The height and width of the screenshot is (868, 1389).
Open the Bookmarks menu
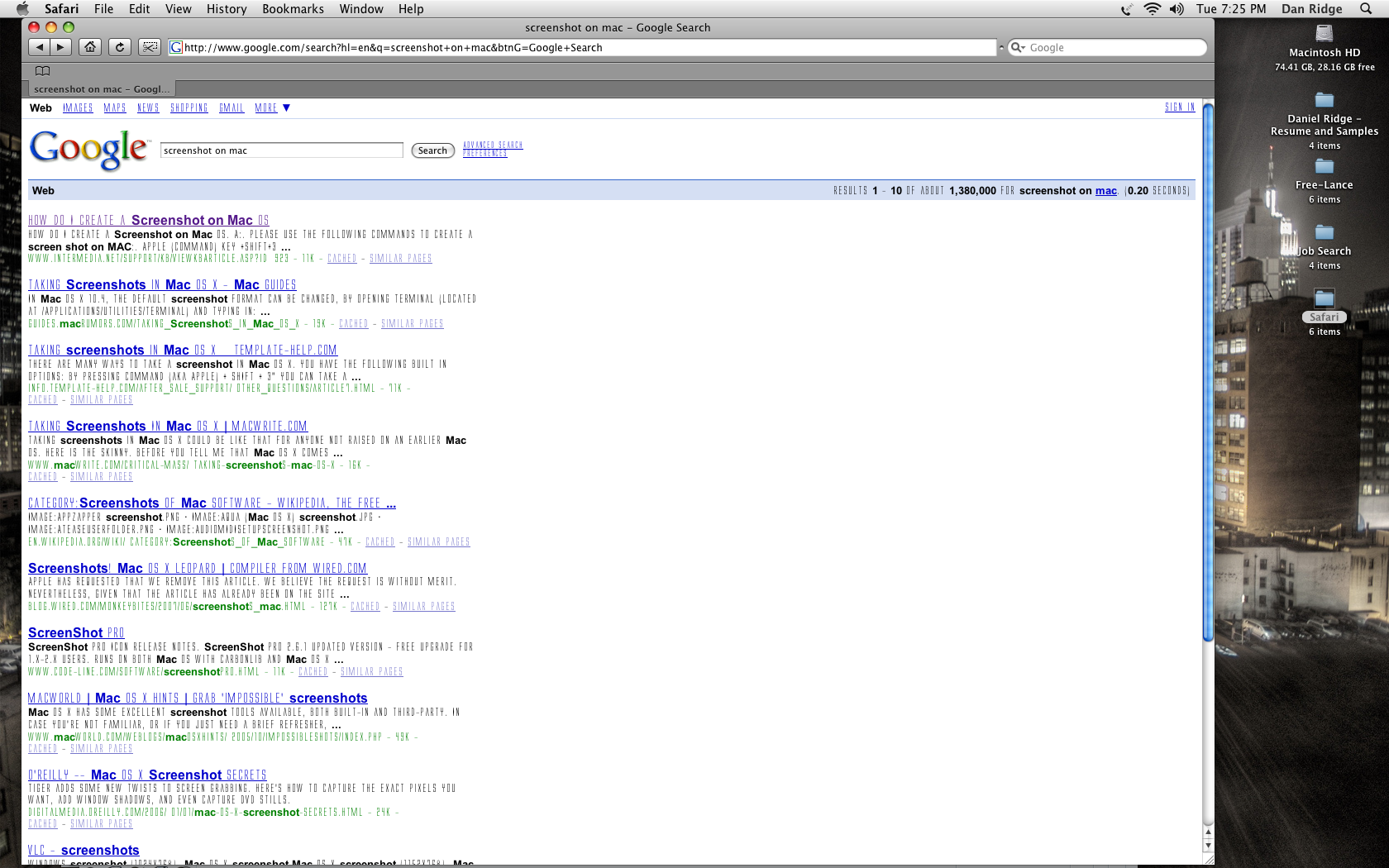coord(293,9)
